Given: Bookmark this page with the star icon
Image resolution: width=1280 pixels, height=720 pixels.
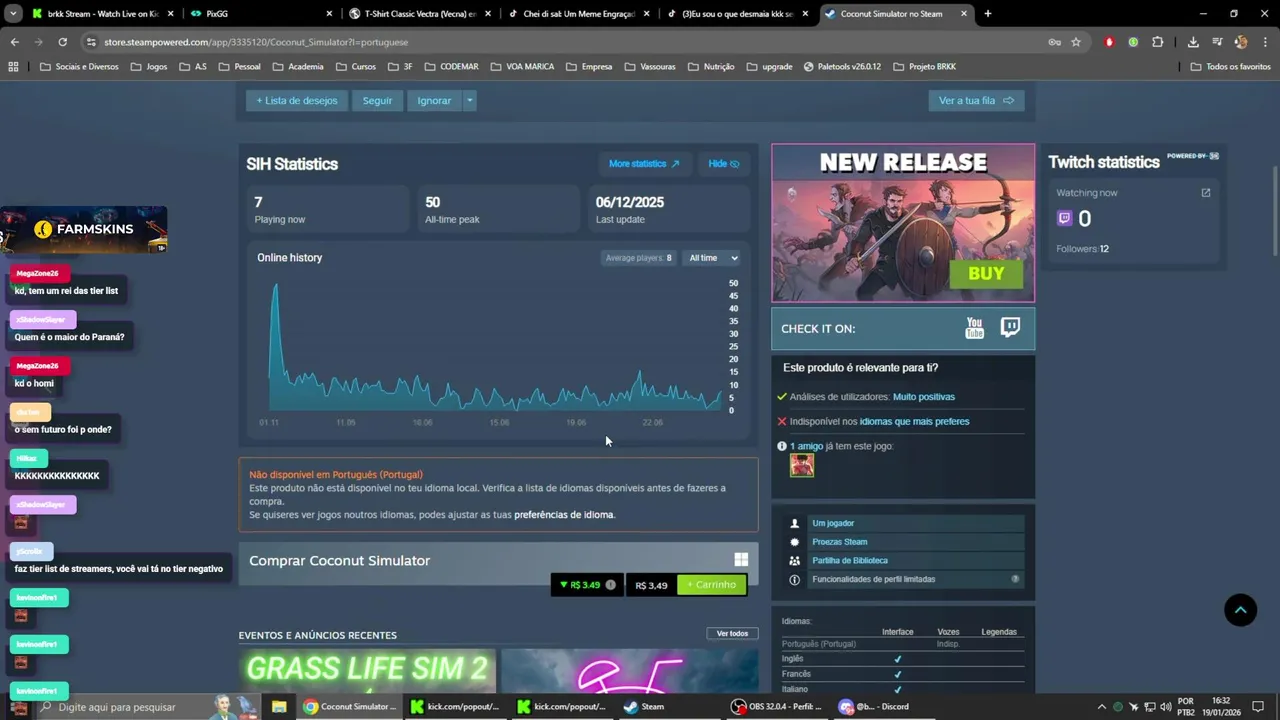Looking at the screenshot, I should (1076, 42).
